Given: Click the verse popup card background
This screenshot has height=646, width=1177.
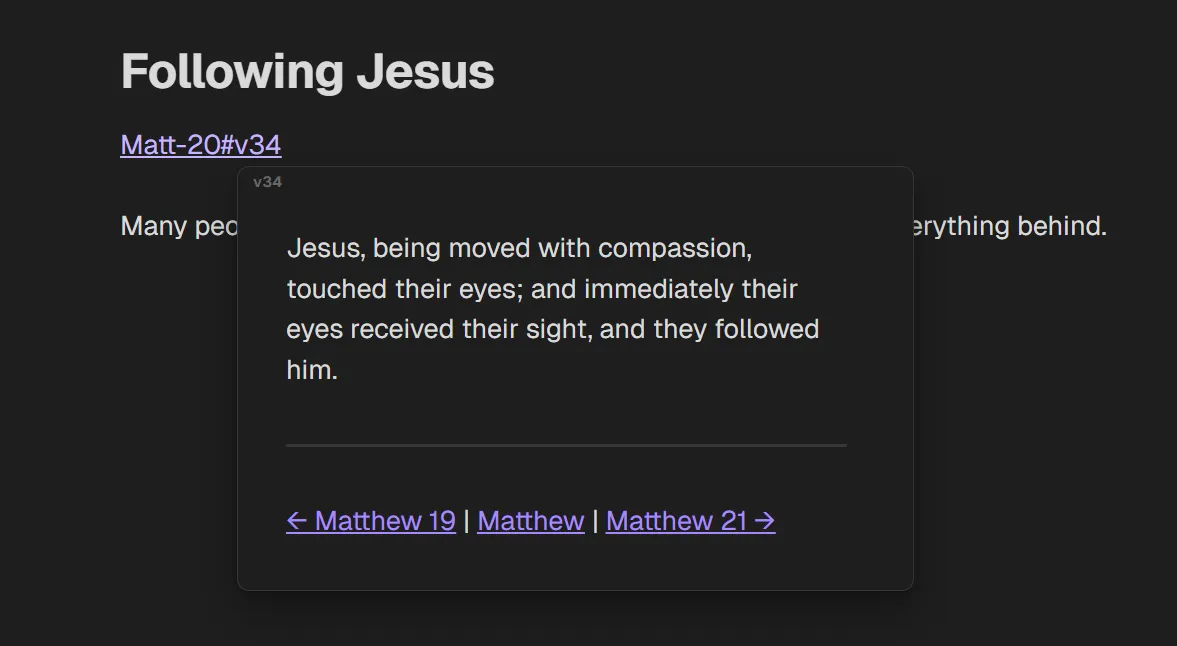Looking at the screenshot, I should [x=575, y=470].
